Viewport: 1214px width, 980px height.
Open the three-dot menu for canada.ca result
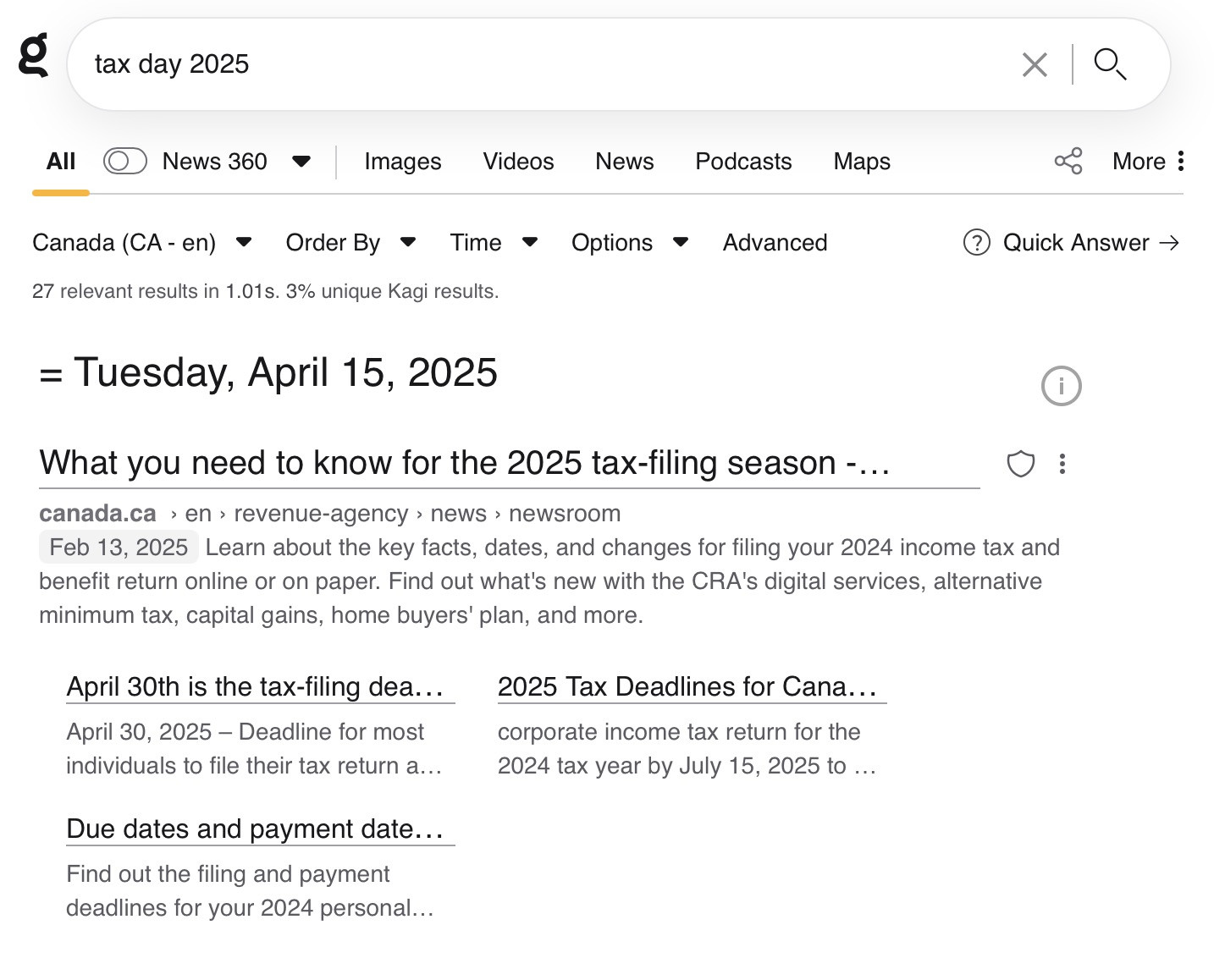pos(1062,464)
